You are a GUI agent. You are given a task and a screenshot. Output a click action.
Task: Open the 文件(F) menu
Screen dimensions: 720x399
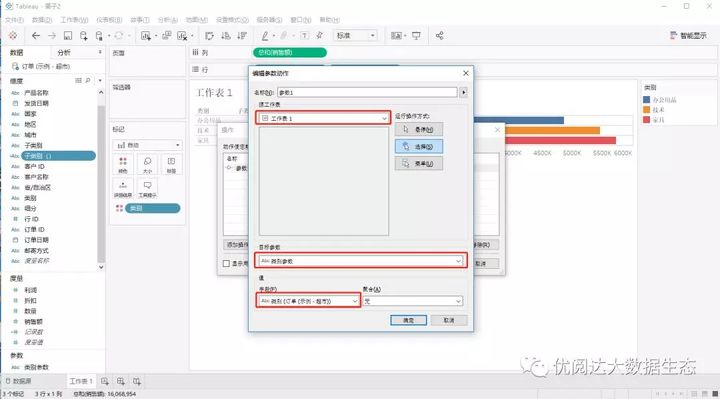tap(14, 20)
